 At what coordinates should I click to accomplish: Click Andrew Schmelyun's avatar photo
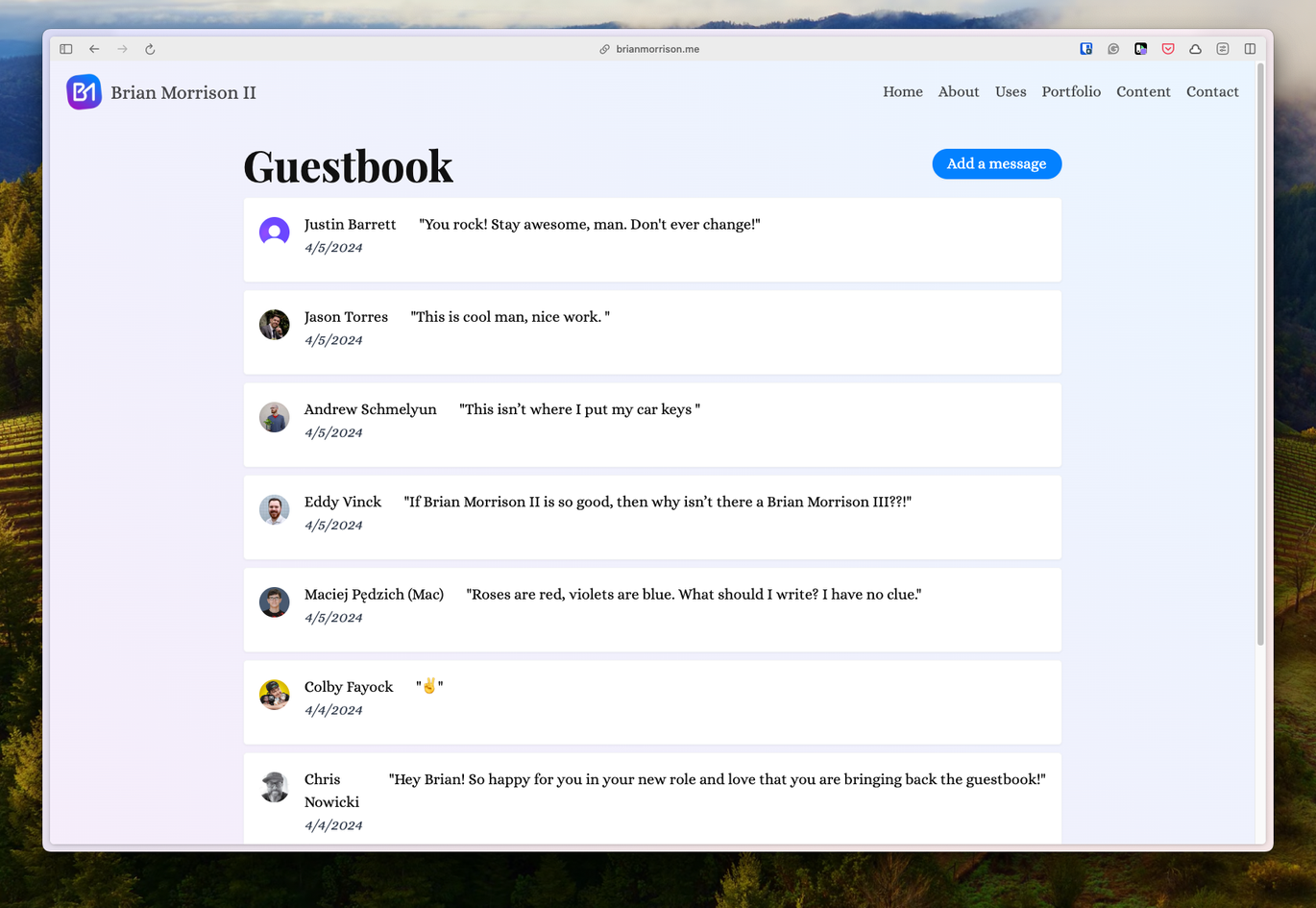[275, 417]
